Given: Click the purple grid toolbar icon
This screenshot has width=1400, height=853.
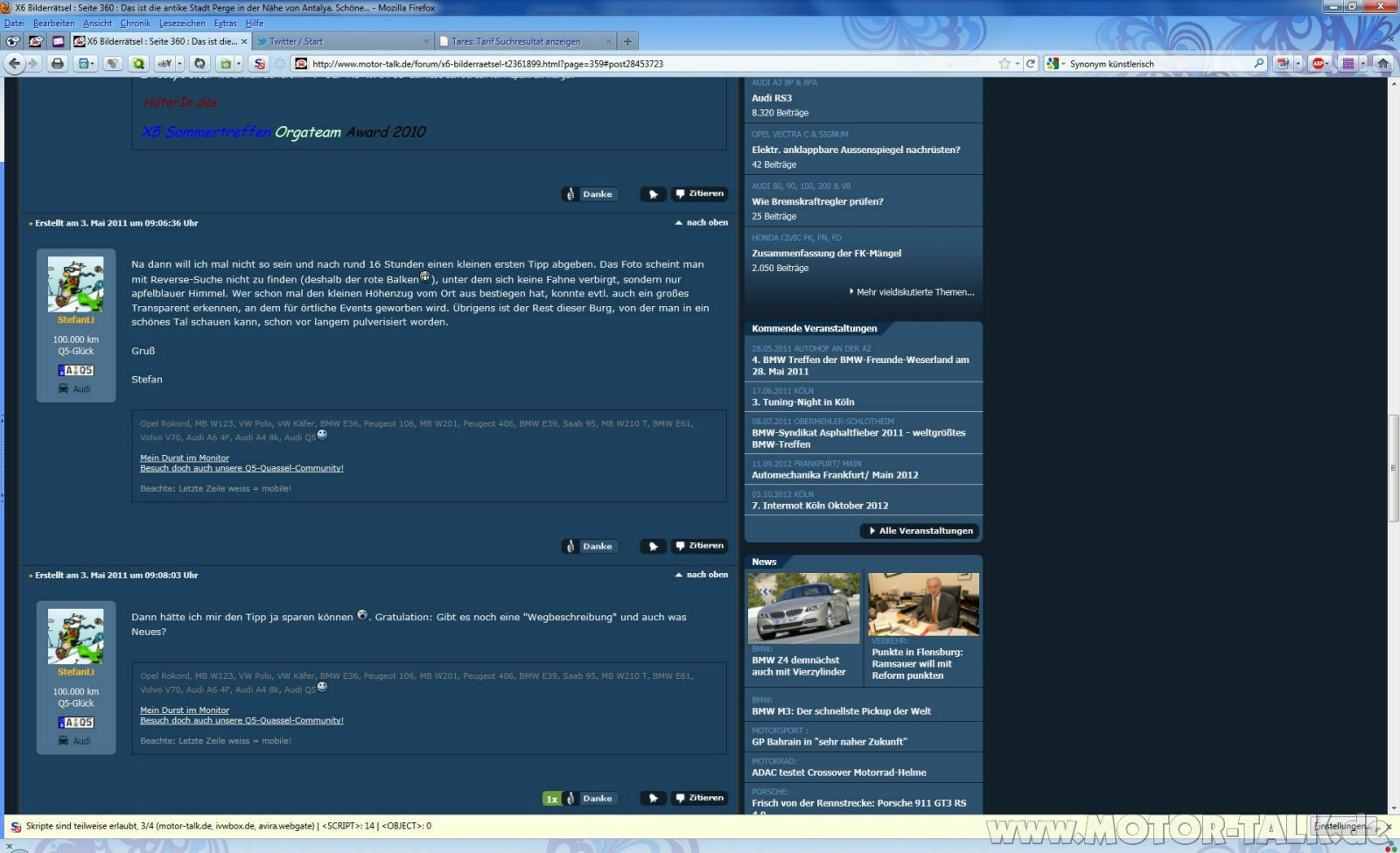Looking at the screenshot, I should 1348,64.
